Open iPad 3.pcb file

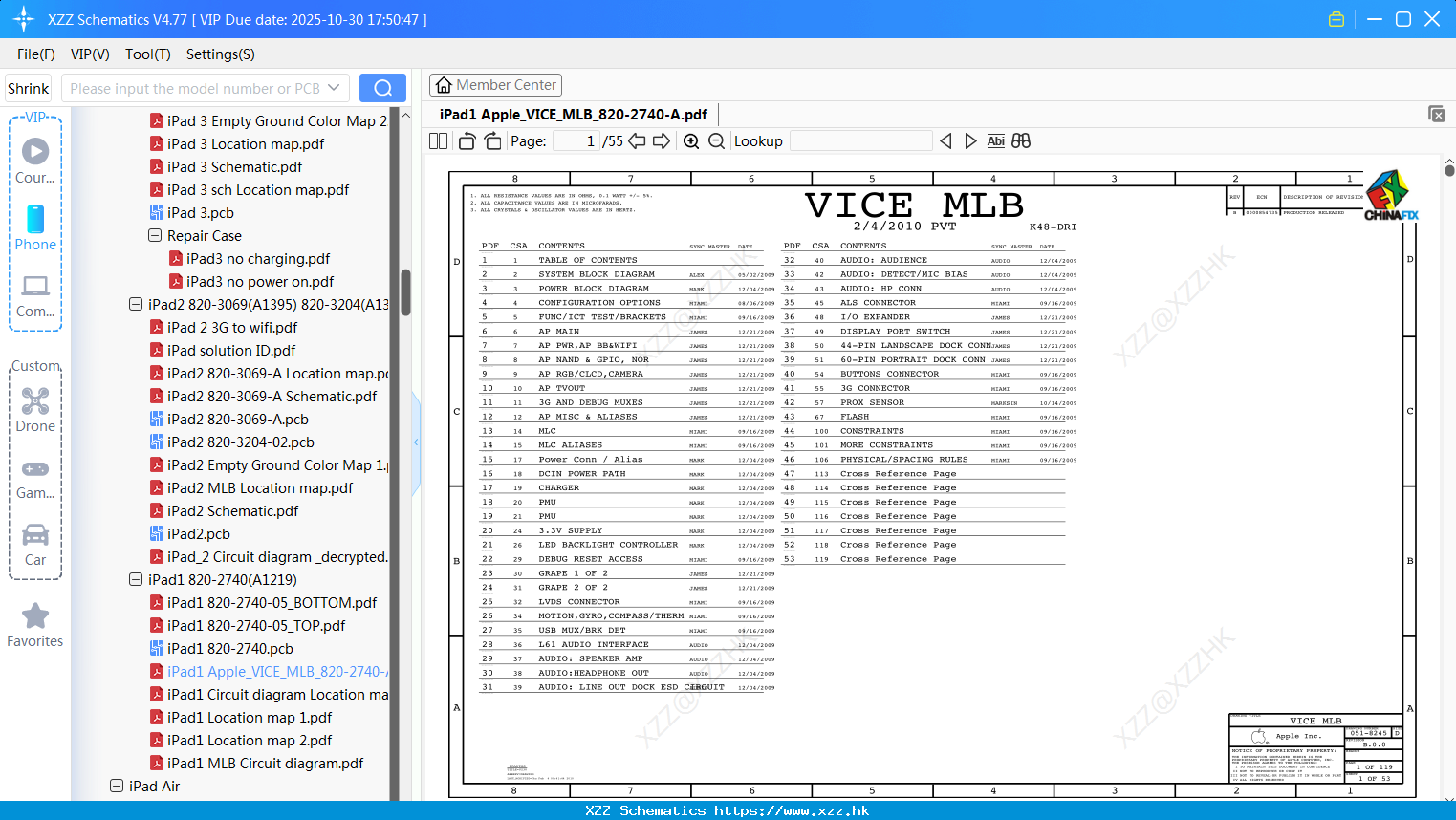click(201, 212)
